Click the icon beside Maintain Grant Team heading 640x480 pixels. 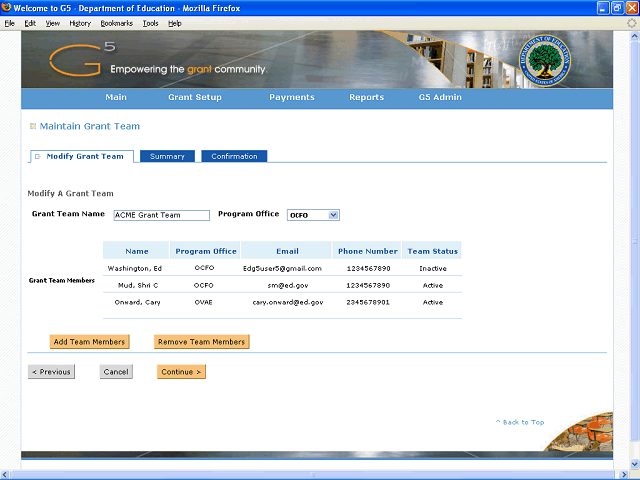click(33, 126)
